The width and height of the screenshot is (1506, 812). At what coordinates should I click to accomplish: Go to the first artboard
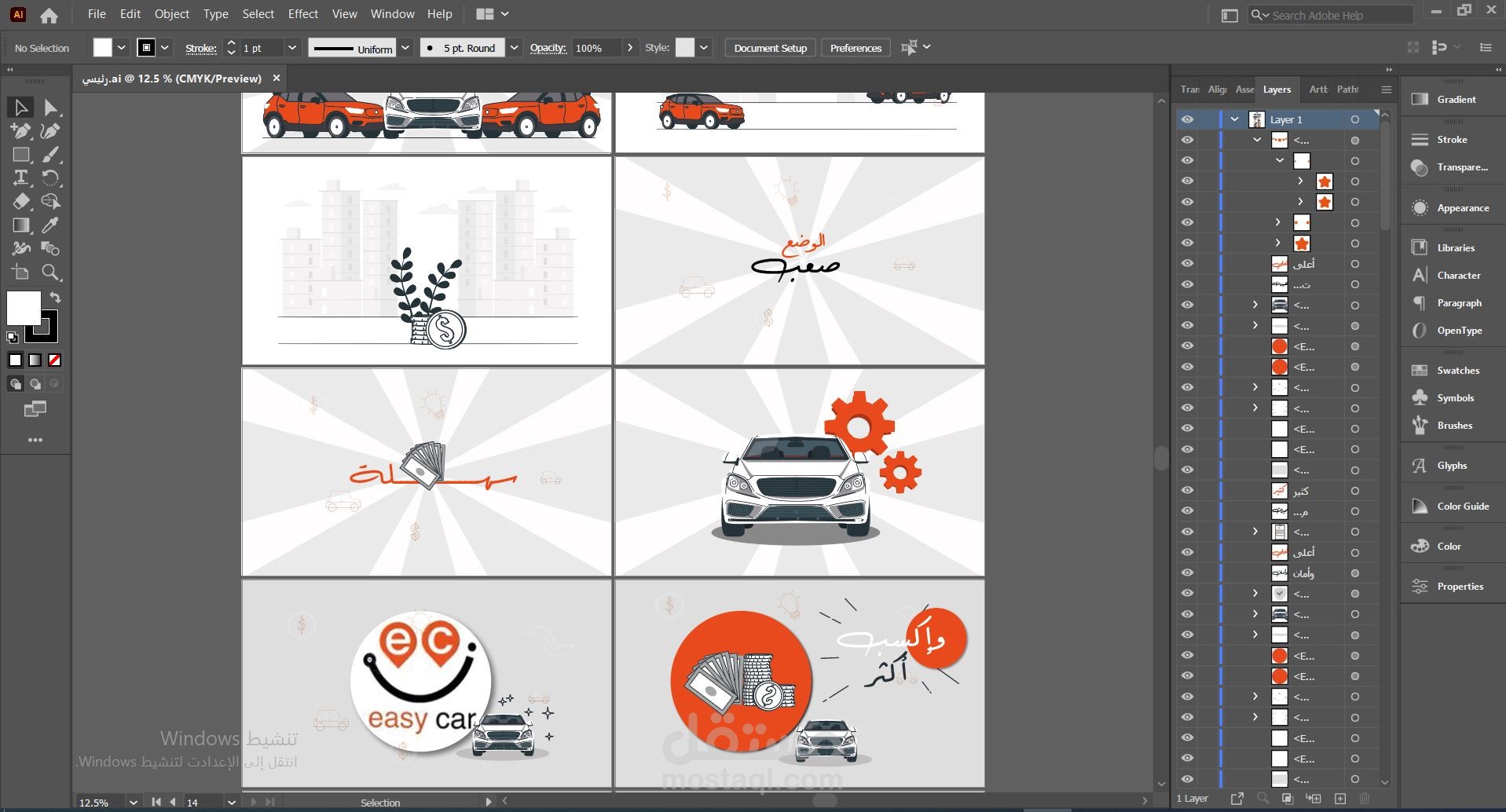coord(156,803)
